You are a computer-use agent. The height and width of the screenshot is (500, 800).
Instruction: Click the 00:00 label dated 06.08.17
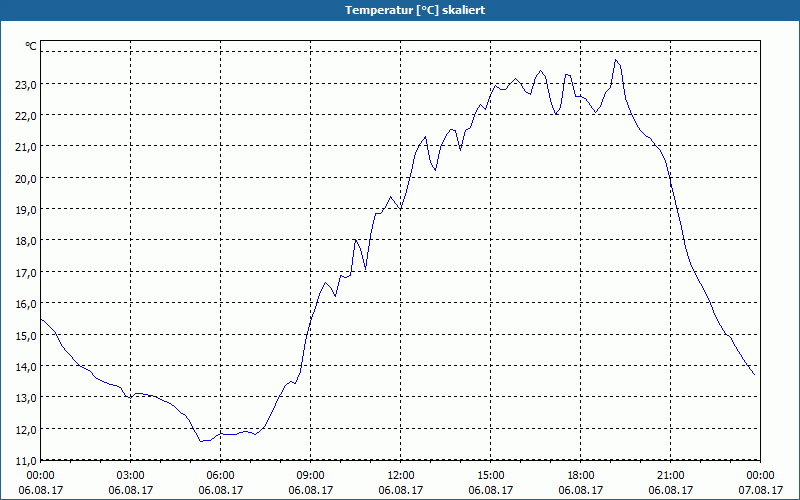41,476
